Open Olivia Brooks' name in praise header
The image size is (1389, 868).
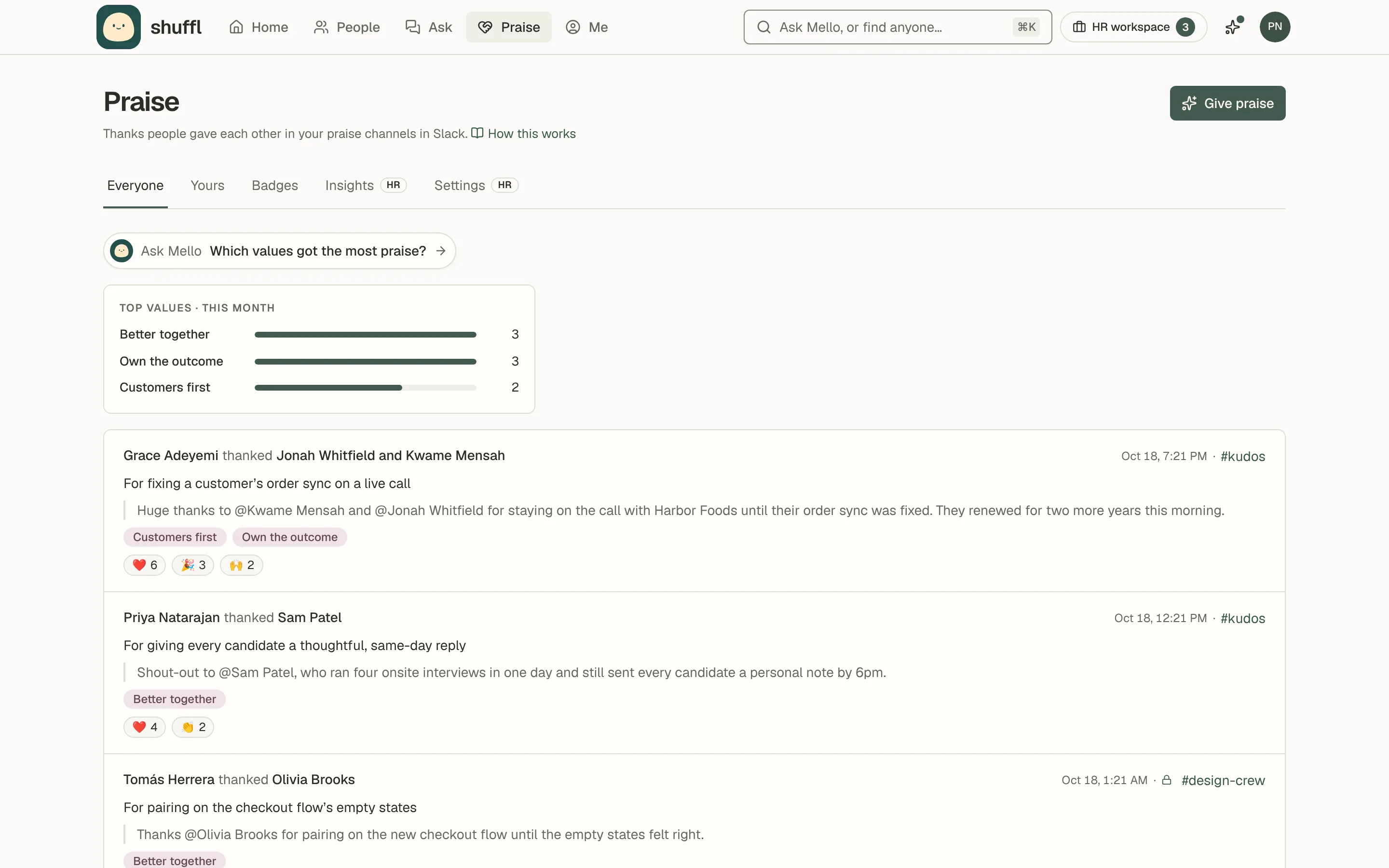click(x=313, y=780)
